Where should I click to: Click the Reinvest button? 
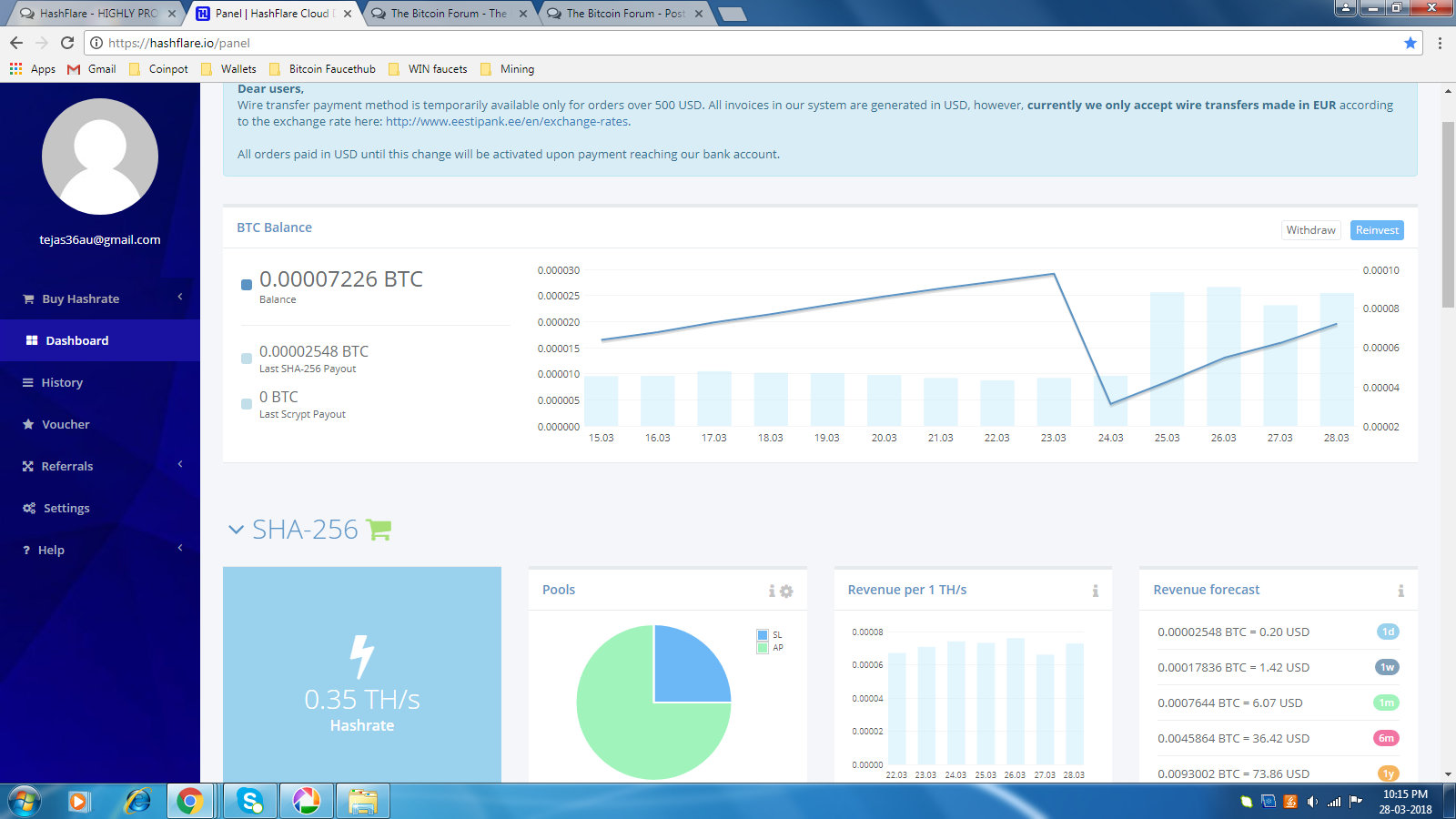click(1377, 230)
